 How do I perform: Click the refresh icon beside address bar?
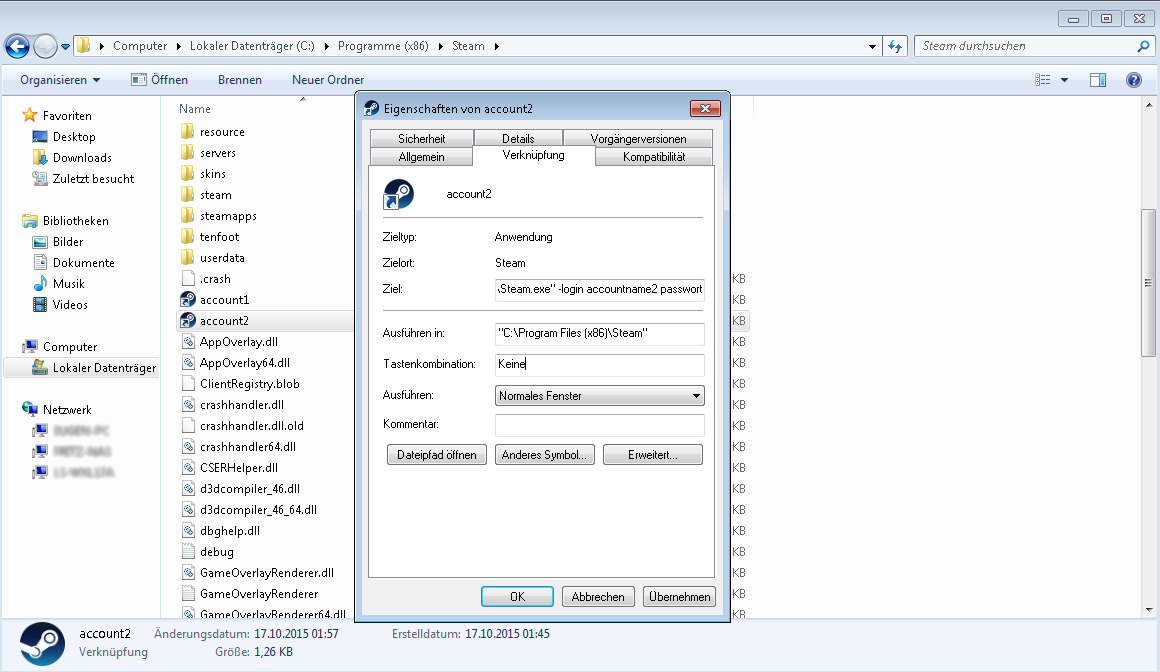point(895,47)
